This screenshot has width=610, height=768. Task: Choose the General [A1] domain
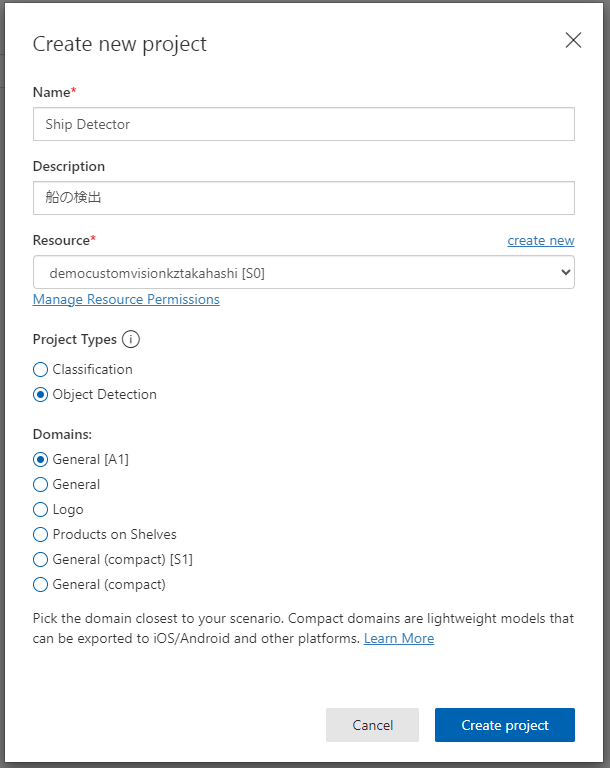pyautogui.click(x=41, y=459)
